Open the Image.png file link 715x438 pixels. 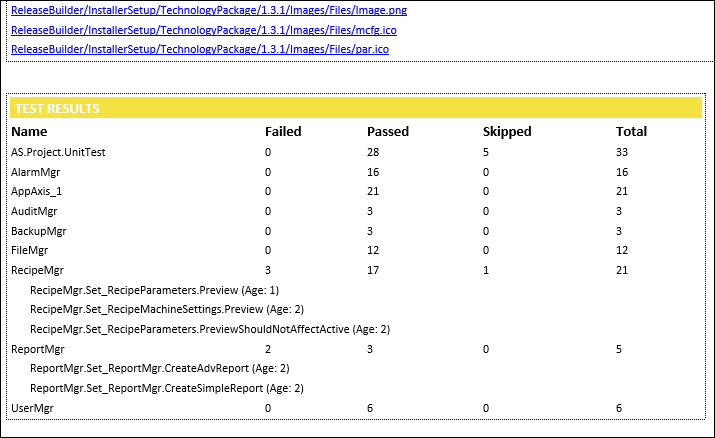[x=208, y=10]
